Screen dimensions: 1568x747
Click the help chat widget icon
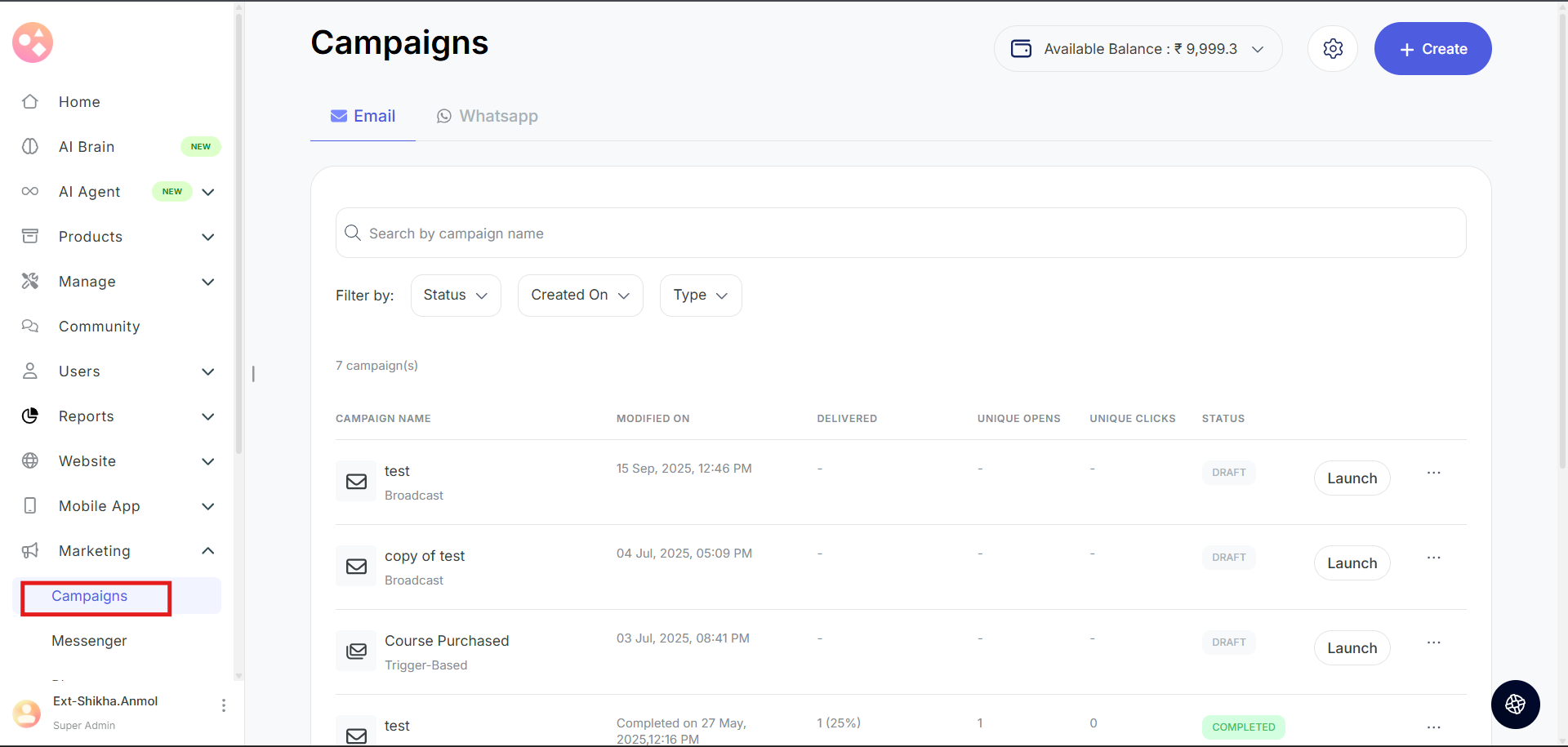tap(1515, 705)
